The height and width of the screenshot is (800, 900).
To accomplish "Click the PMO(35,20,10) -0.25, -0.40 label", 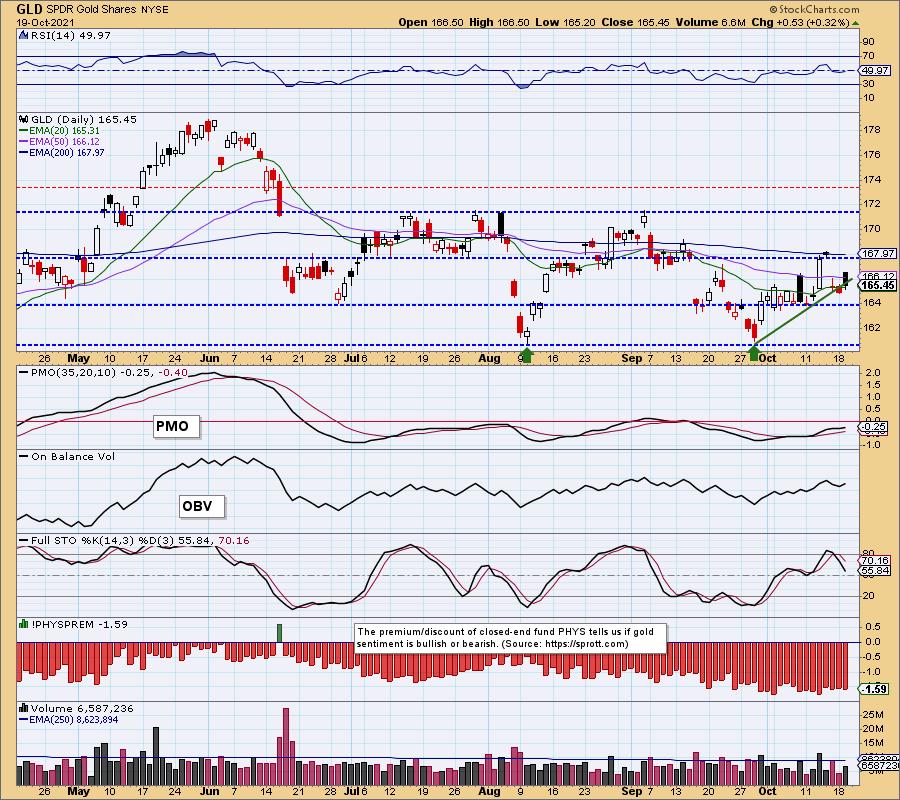I will click(x=103, y=372).
